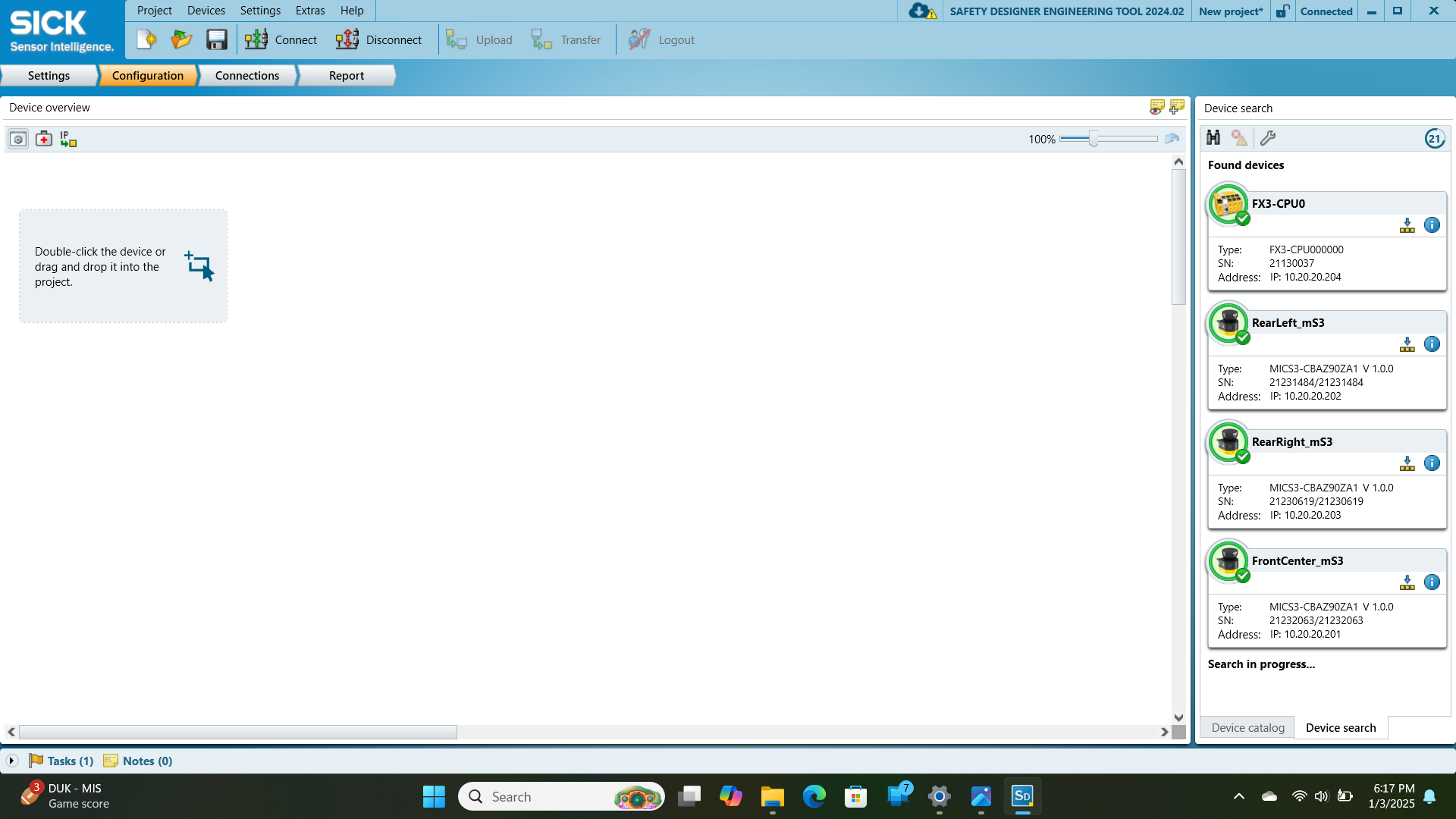Switch to the Connections tab
Viewport: 1456px width, 819px height.
pos(247,75)
